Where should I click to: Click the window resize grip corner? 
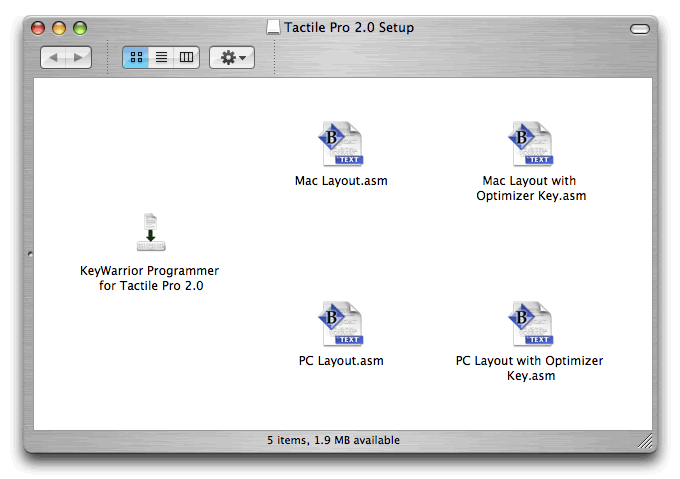pyautogui.click(x=645, y=441)
